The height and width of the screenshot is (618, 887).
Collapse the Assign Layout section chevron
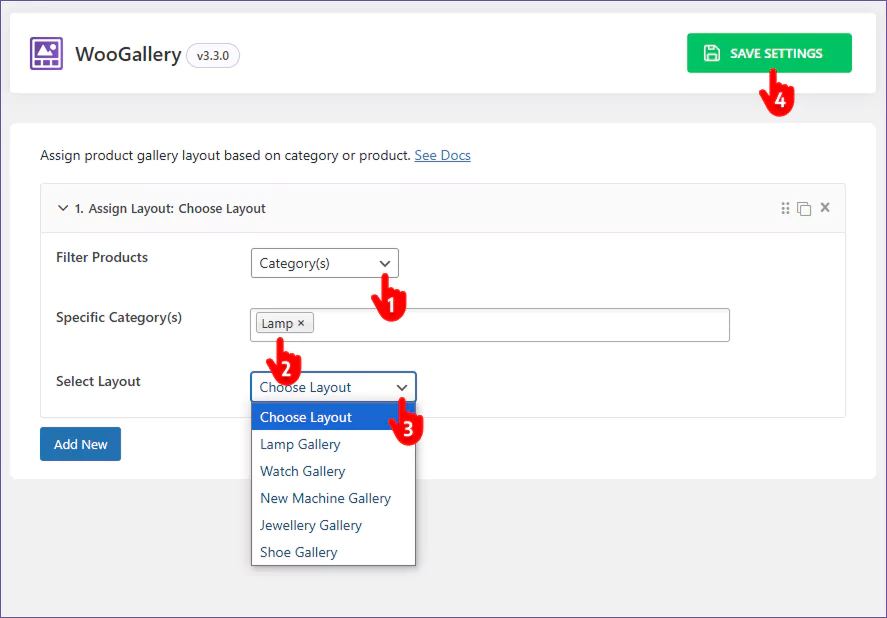[x=63, y=208]
